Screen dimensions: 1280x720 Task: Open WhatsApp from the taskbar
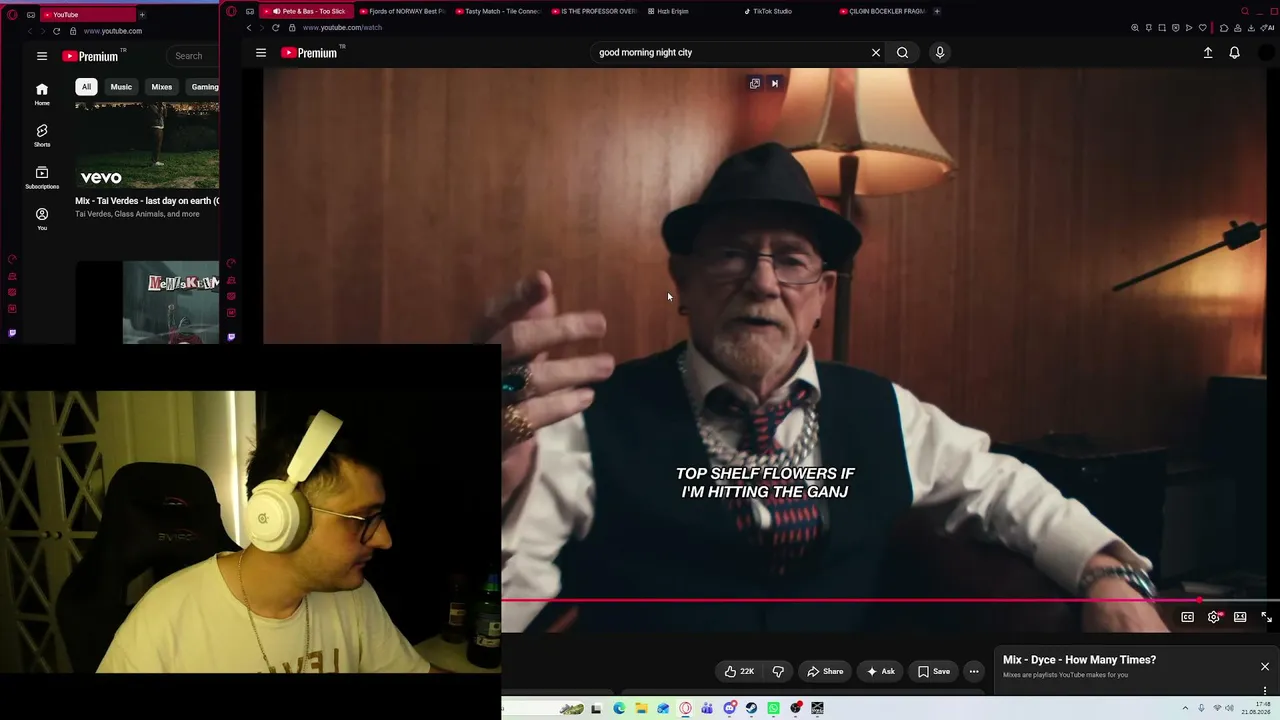point(773,708)
